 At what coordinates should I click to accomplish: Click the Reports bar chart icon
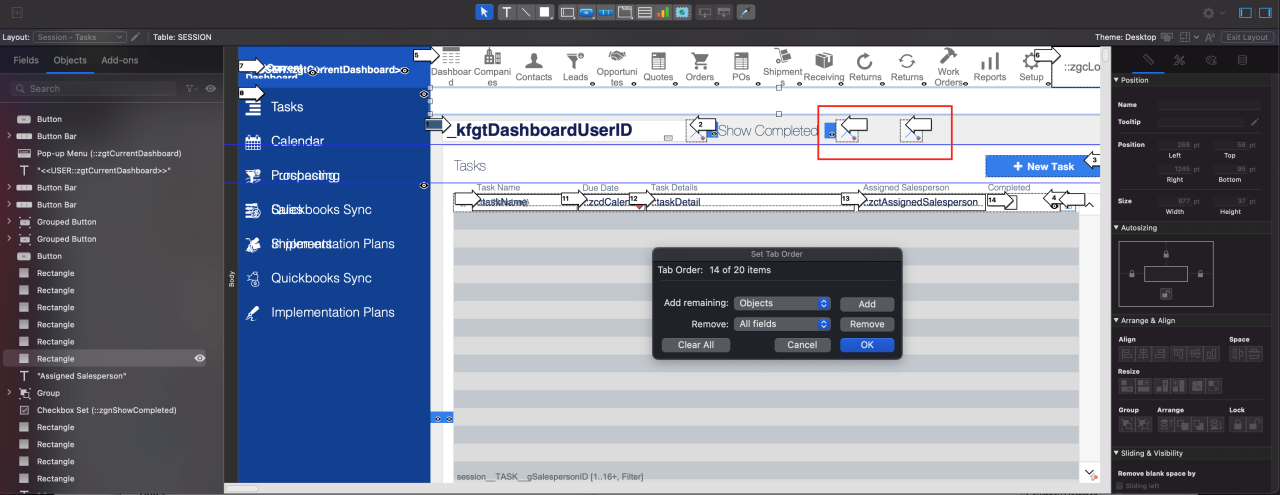pyautogui.click(x=990, y=61)
